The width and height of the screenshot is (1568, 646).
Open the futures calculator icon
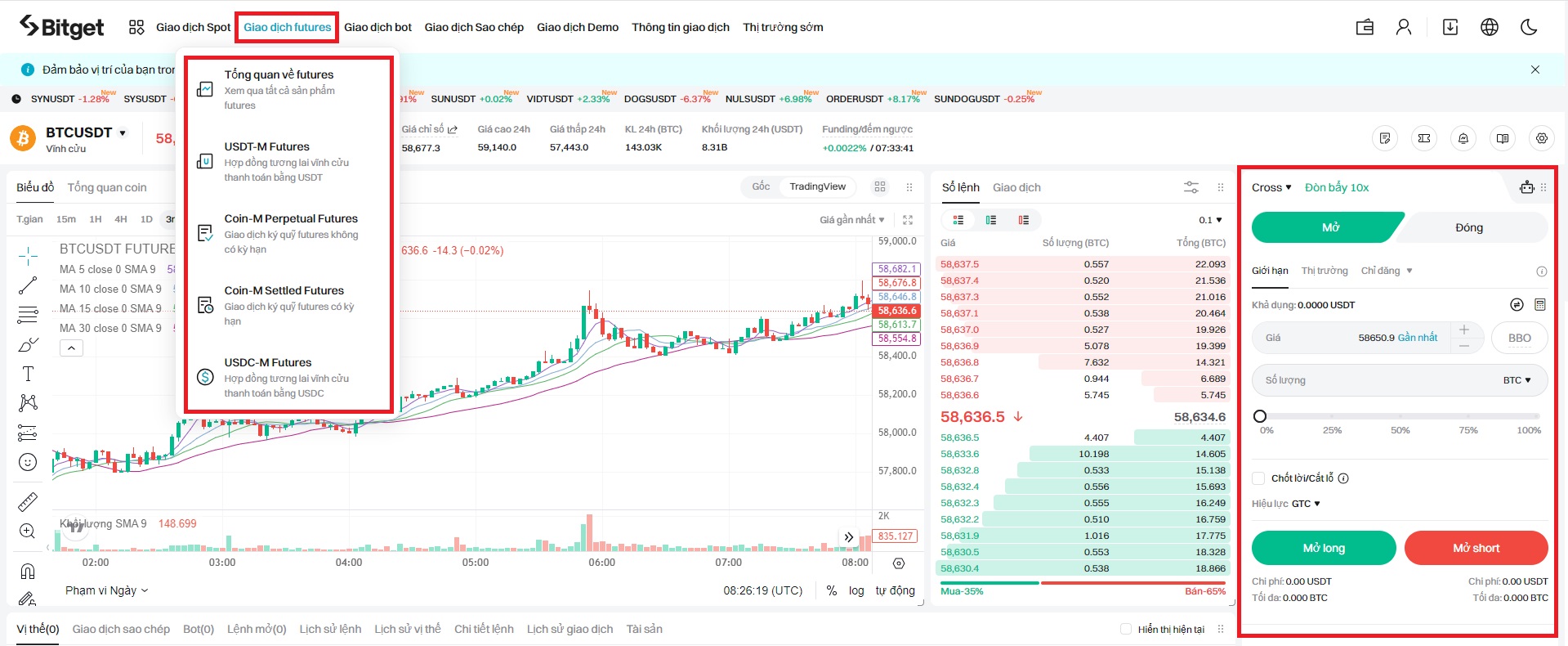[1540, 304]
